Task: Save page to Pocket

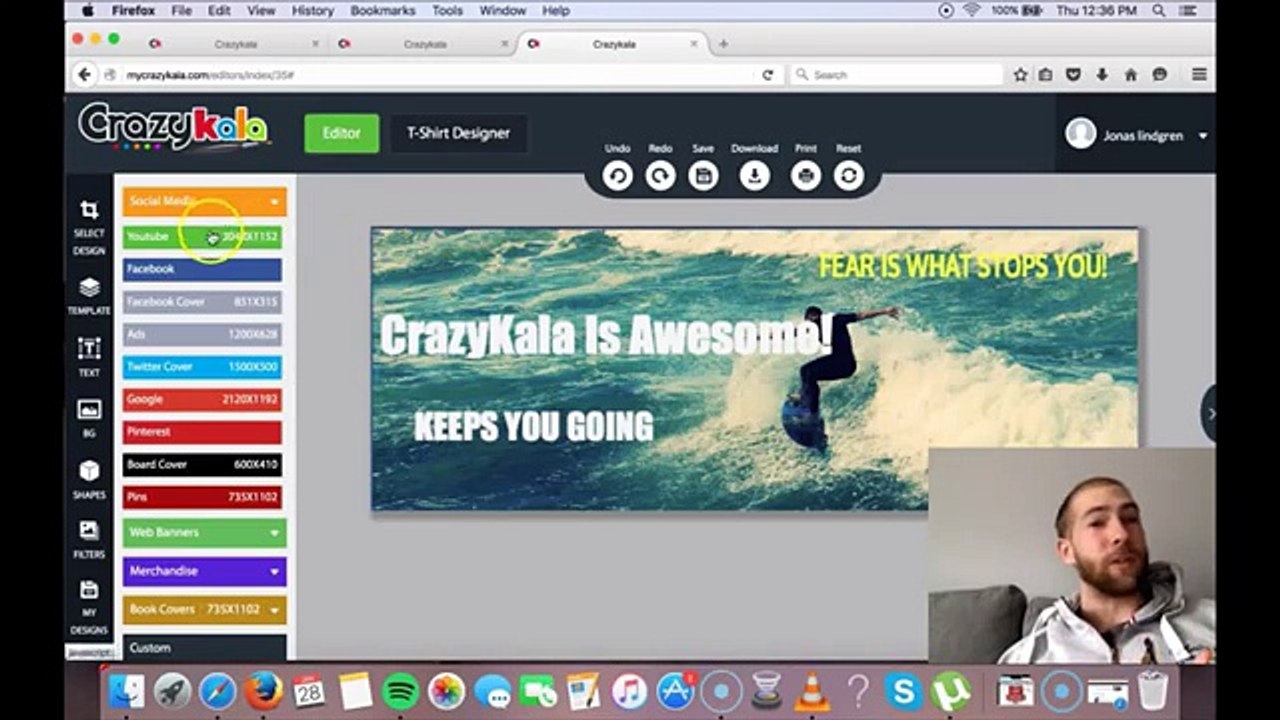Action: click(1073, 75)
